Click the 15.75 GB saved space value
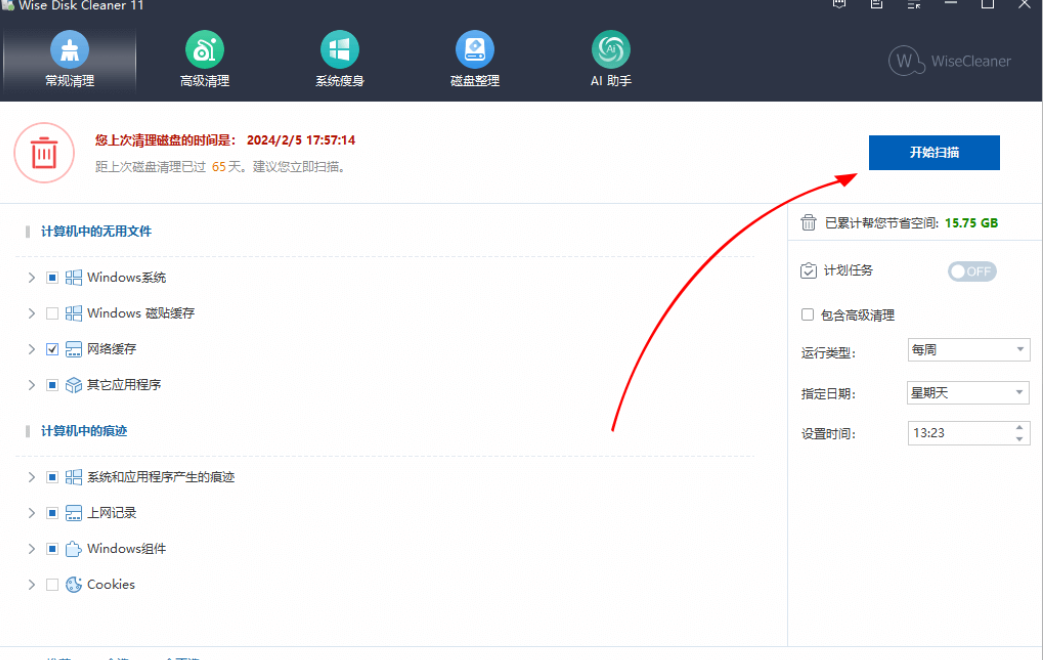Viewport: 1043px width, 660px height. click(971, 223)
